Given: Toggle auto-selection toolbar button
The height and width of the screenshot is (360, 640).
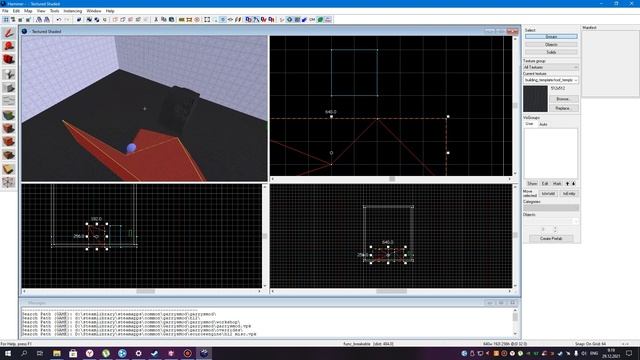Looking at the screenshot, I should [215, 20].
